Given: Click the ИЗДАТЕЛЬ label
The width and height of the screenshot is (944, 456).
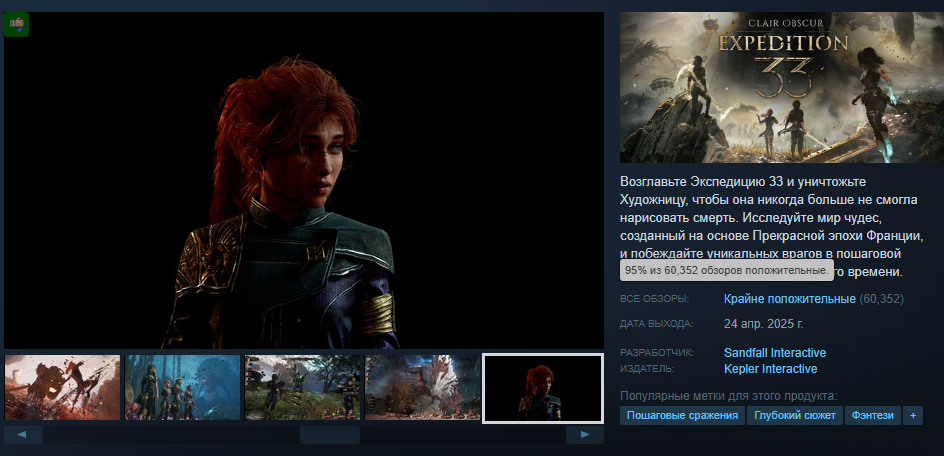Looking at the screenshot, I should click(x=647, y=368).
